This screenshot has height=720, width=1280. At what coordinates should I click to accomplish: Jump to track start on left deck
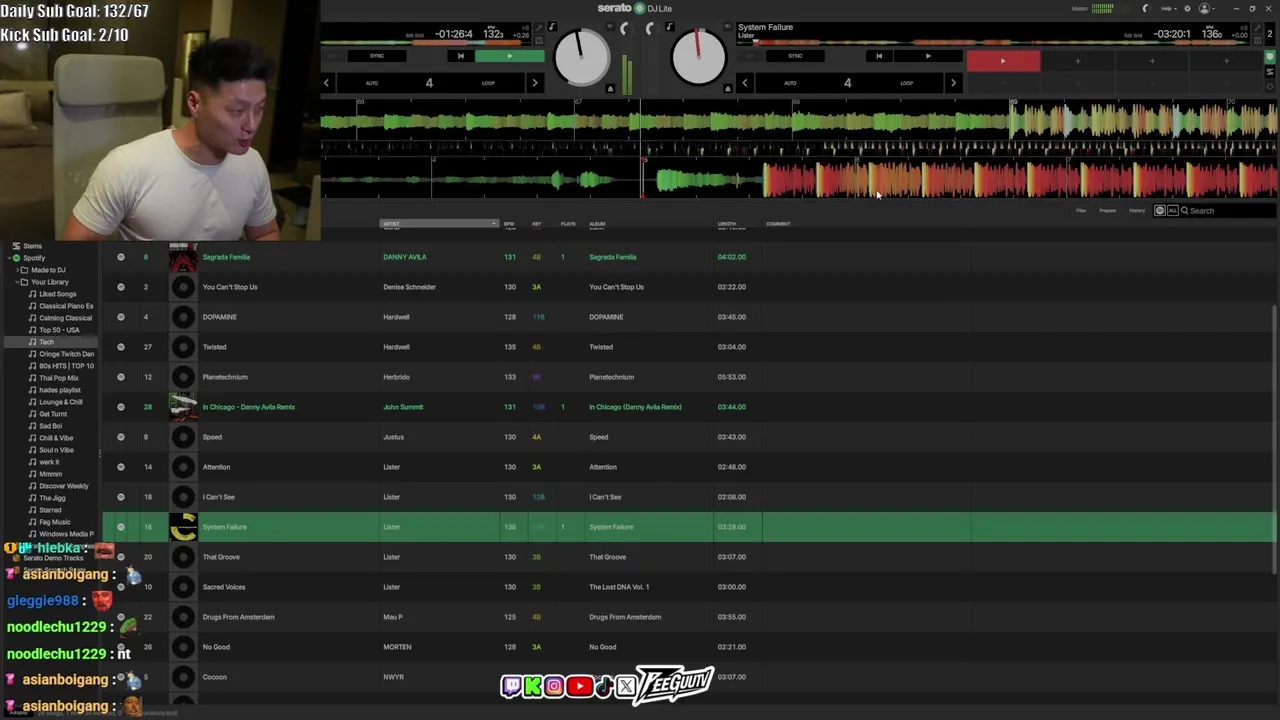pyautogui.click(x=460, y=56)
